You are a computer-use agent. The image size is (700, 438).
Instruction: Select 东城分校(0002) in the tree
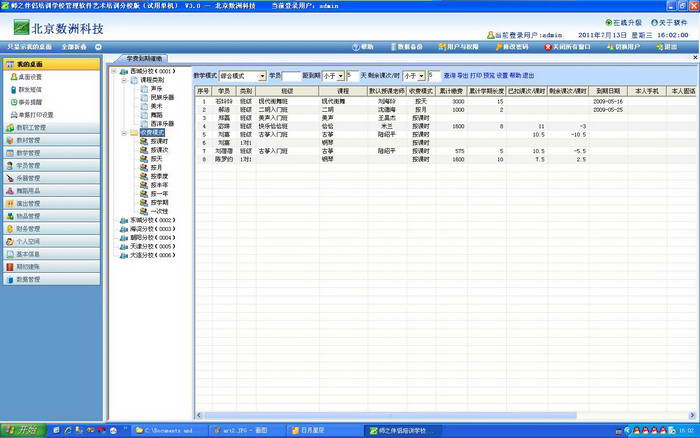[152, 220]
